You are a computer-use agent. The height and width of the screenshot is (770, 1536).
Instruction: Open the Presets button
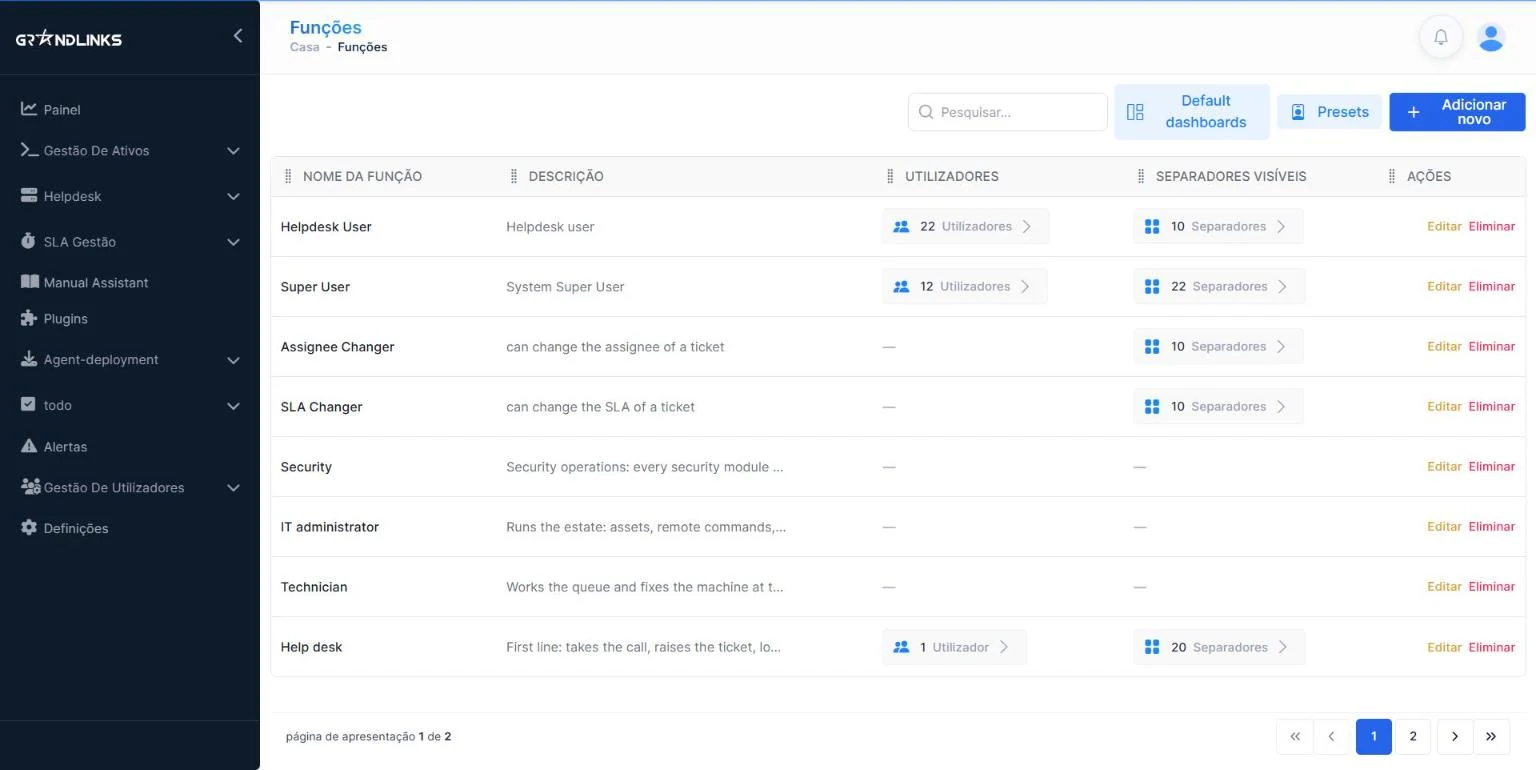pos(1329,112)
